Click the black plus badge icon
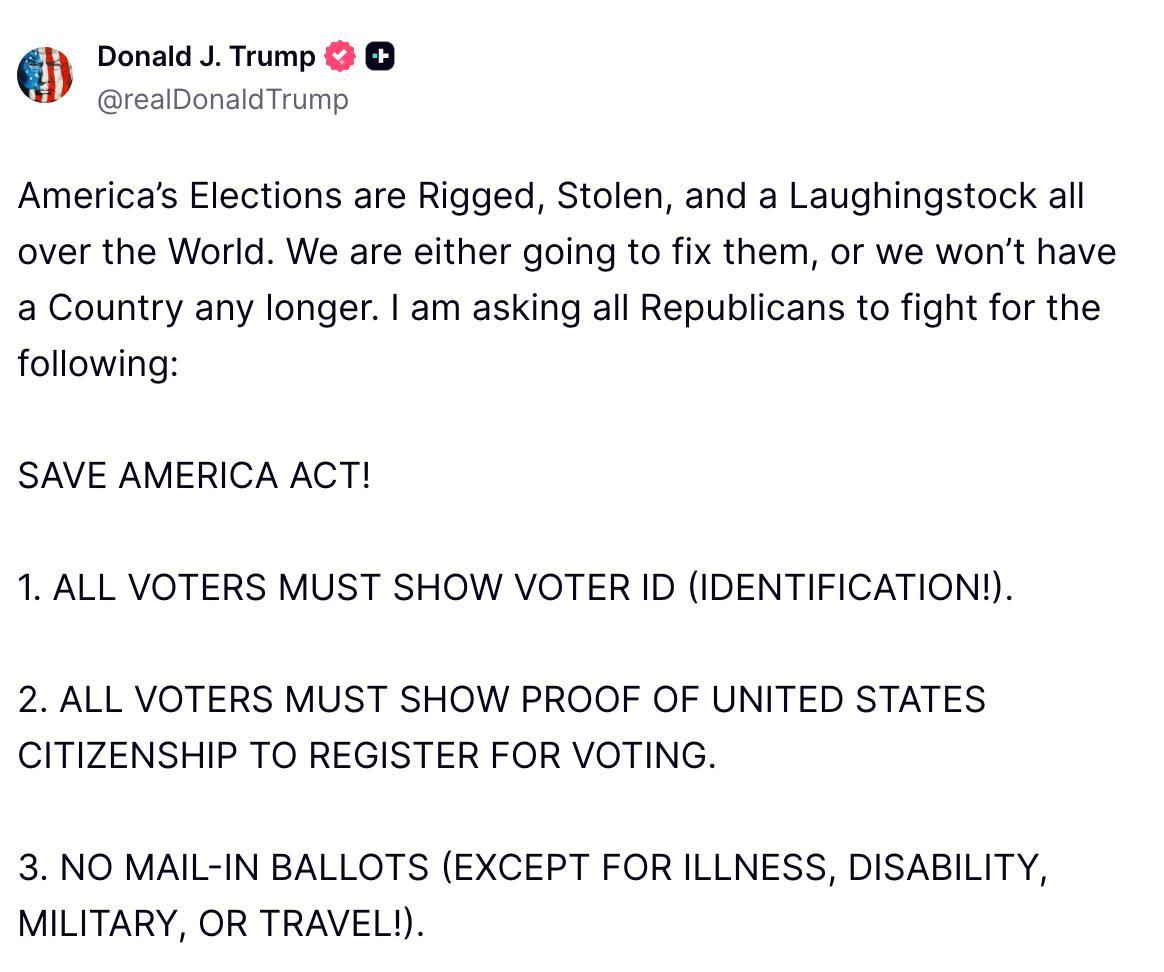1164x972 pixels. 380,57
